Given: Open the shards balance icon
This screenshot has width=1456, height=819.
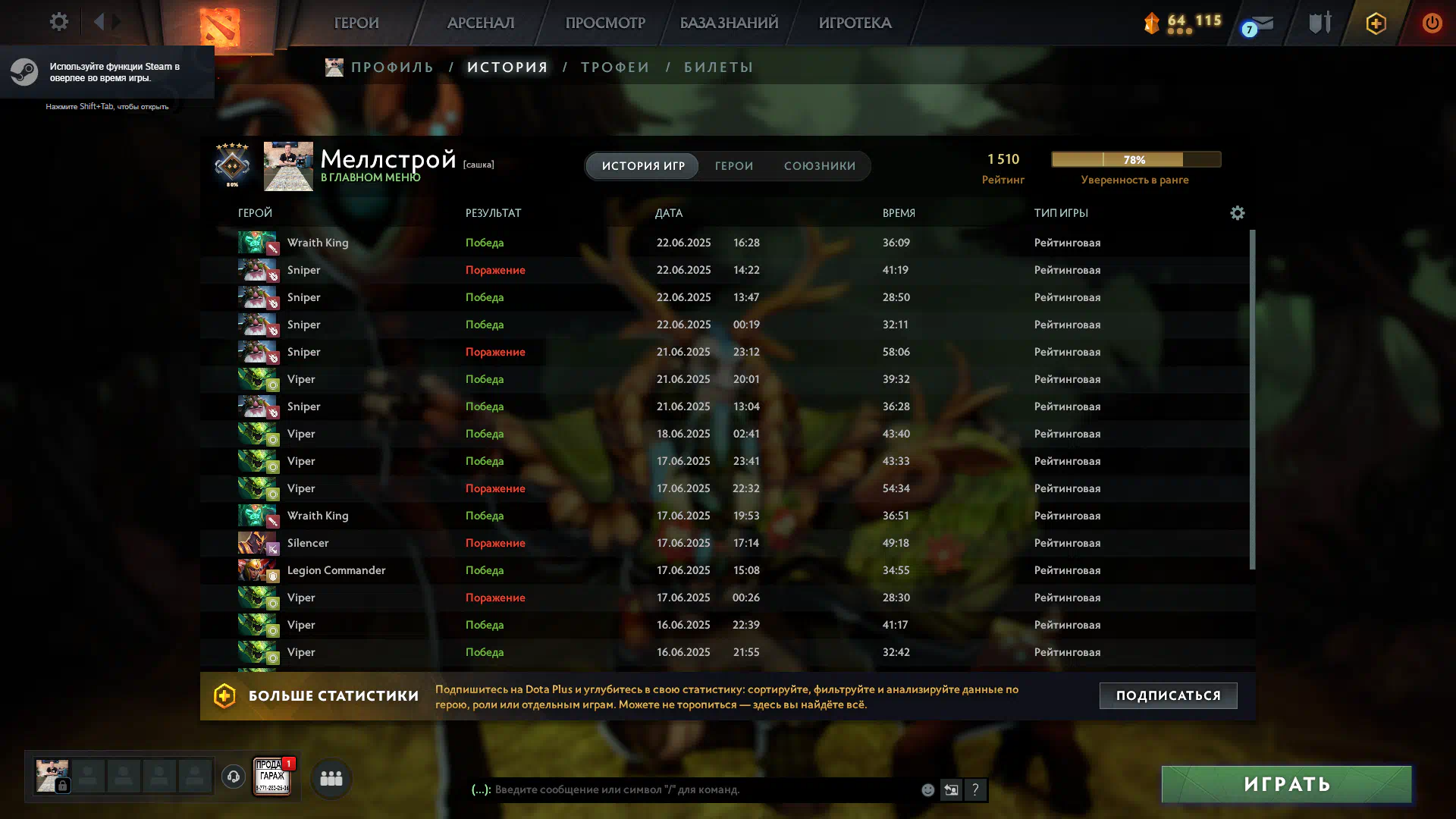Looking at the screenshot, I should [1152, 24].
